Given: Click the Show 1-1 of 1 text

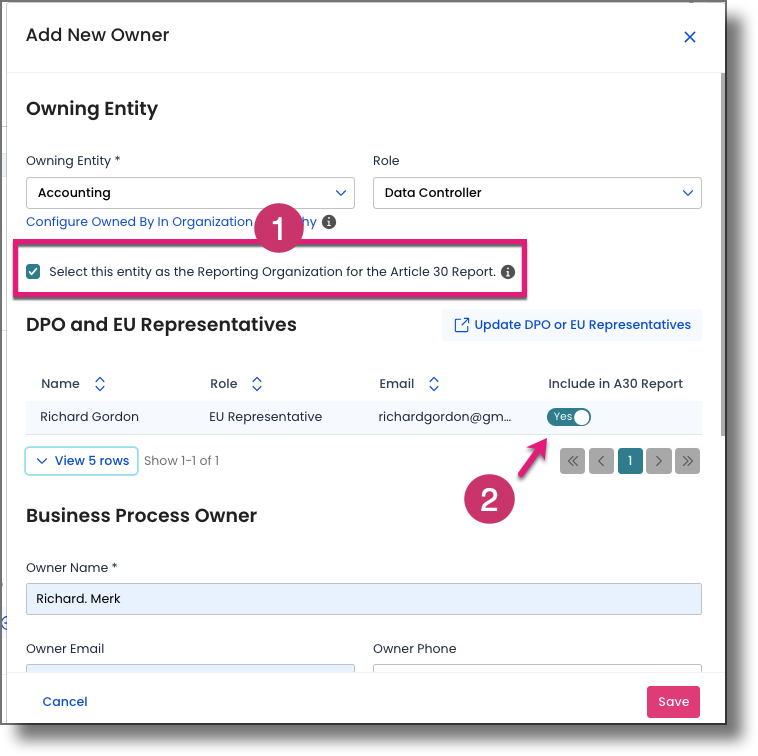Looking at the screenshot, I should tap(181, 461).
